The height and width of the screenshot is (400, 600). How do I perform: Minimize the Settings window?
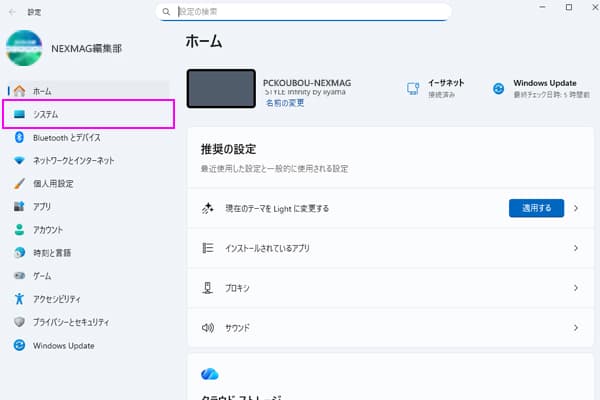542,7
